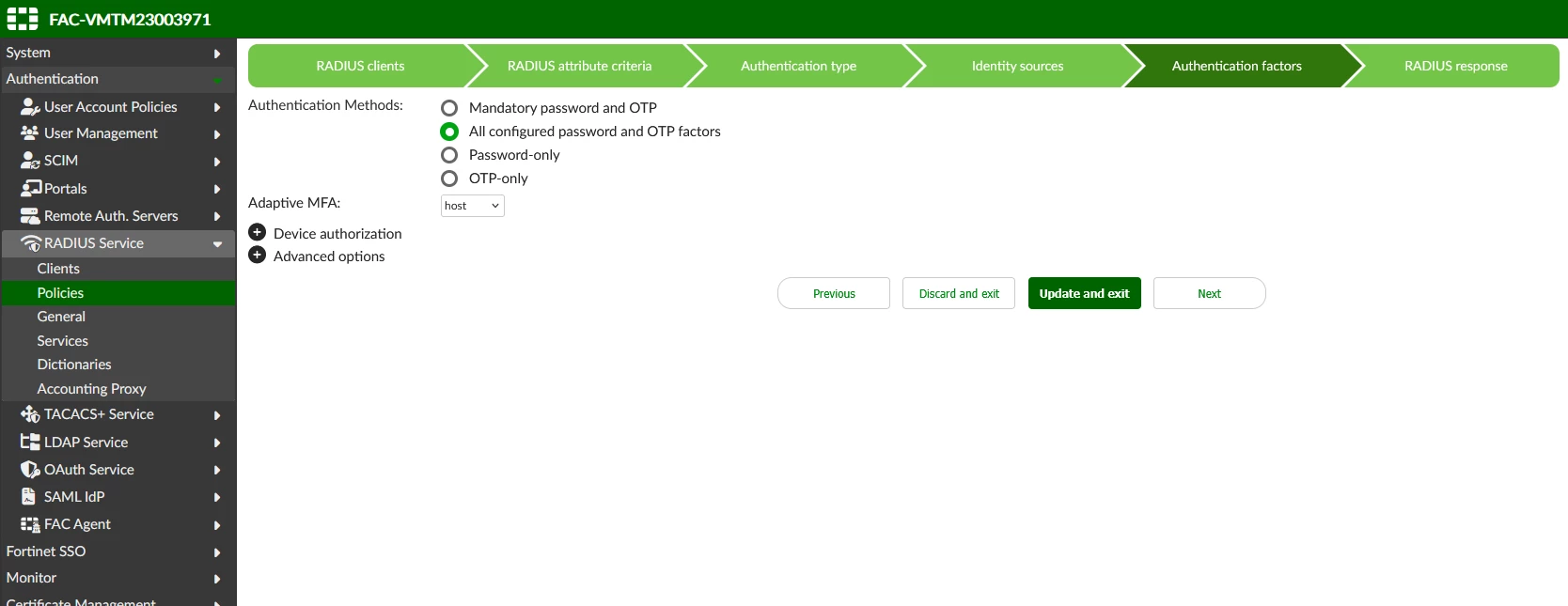
Task: Click the SCIM user icon
Action: [x=30, y=161]
